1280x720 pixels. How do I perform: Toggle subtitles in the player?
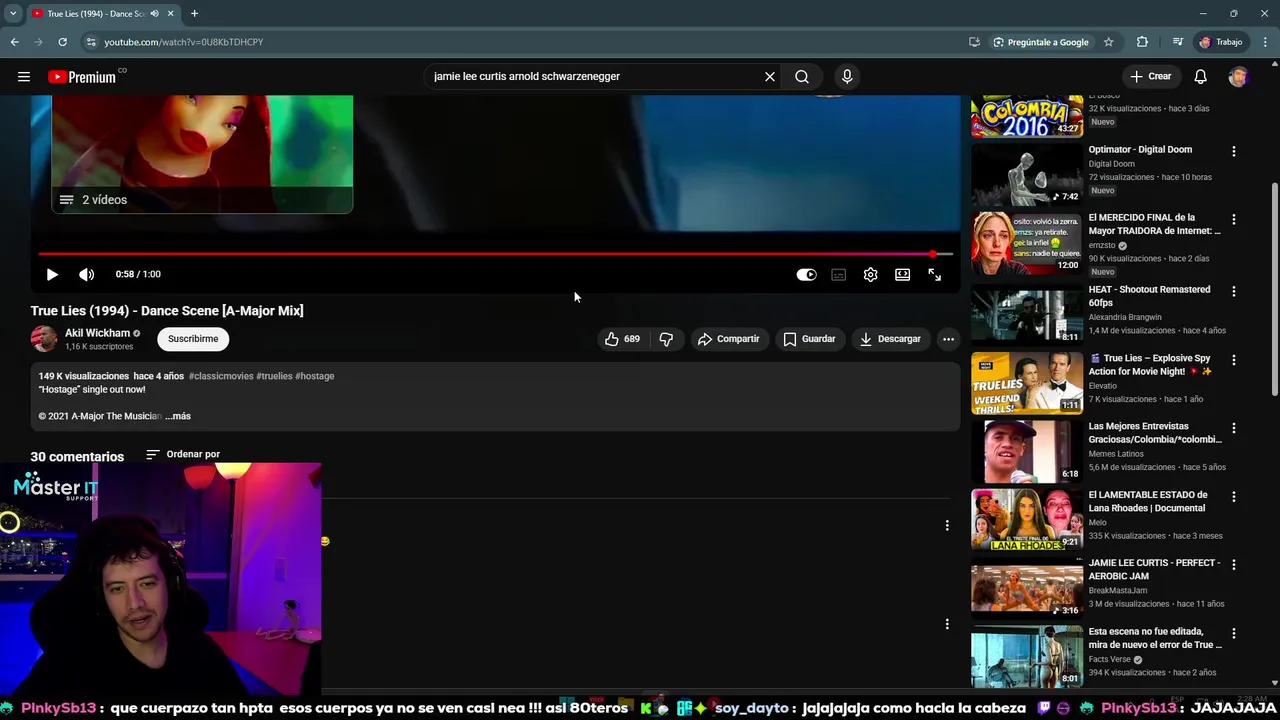839,274
